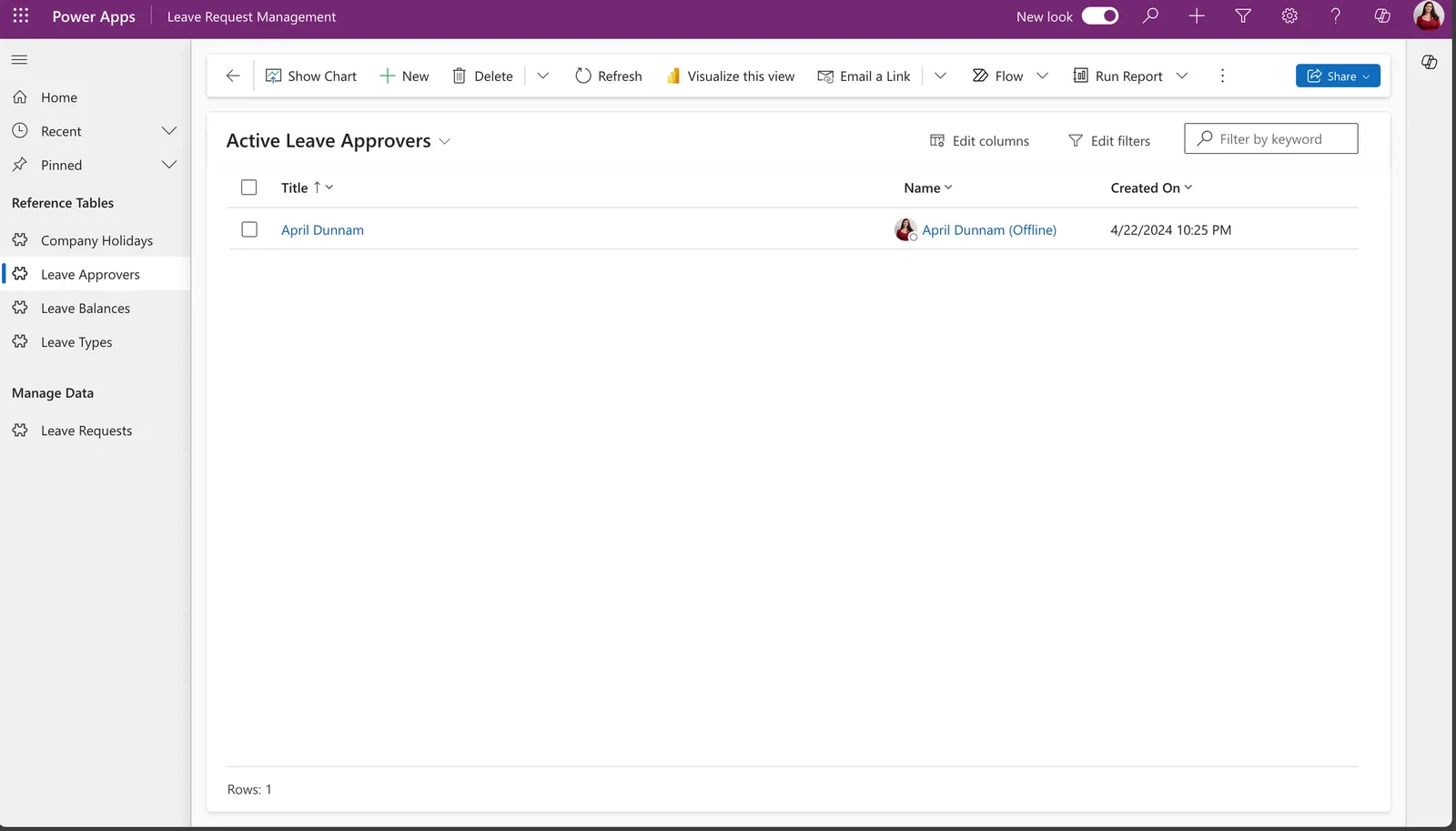Expand the Recent section chevron

pyautogui.click(x=169, y=131)
